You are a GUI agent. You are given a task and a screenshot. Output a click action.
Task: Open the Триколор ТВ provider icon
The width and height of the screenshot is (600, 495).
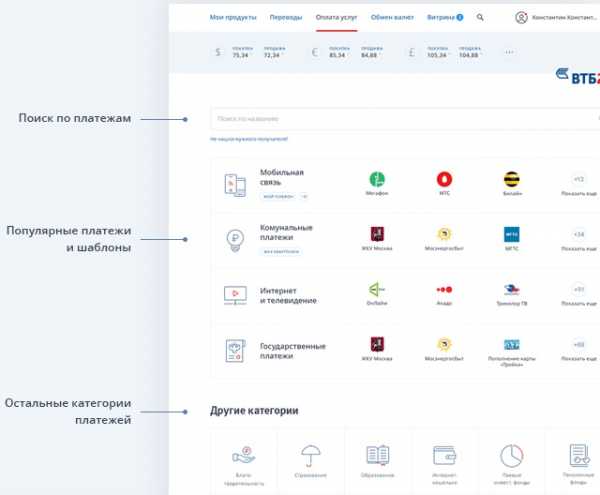tap(512, 292)
